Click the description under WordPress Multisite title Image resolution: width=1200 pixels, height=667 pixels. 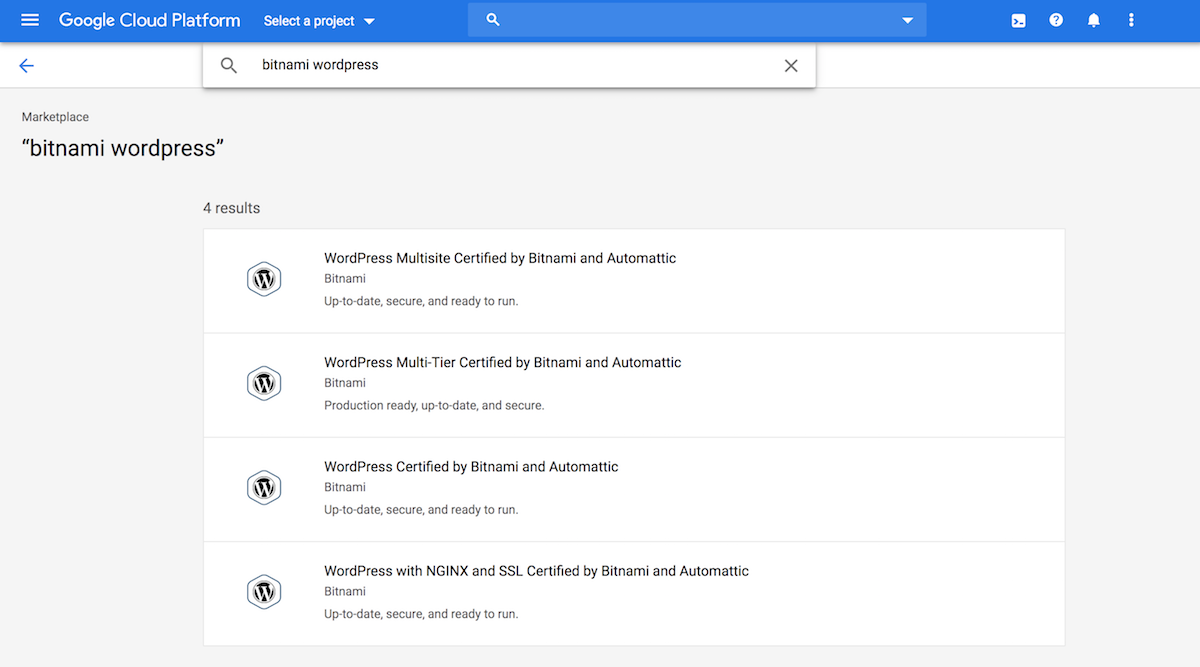click(421, 301)
